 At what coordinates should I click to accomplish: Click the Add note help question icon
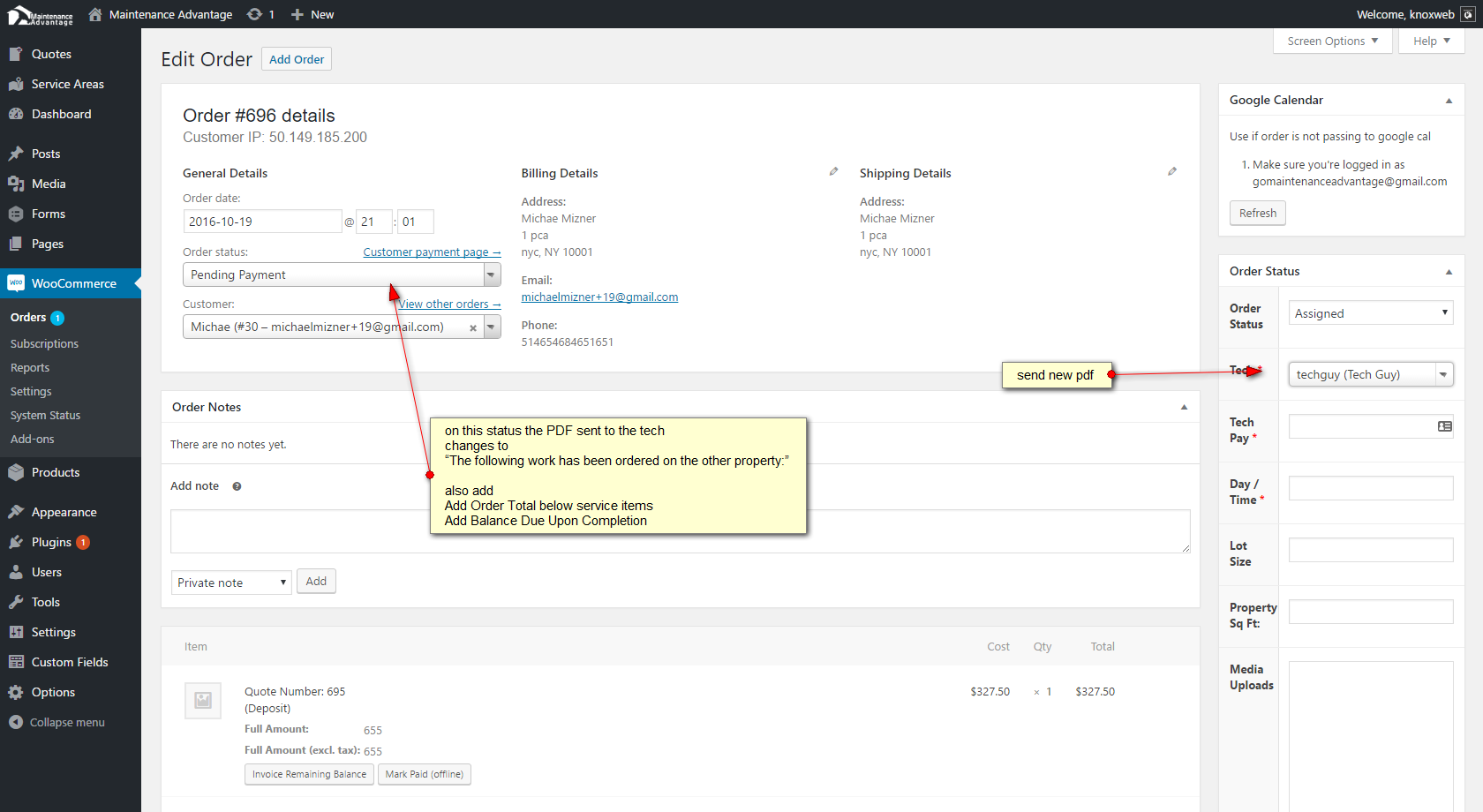237,486
